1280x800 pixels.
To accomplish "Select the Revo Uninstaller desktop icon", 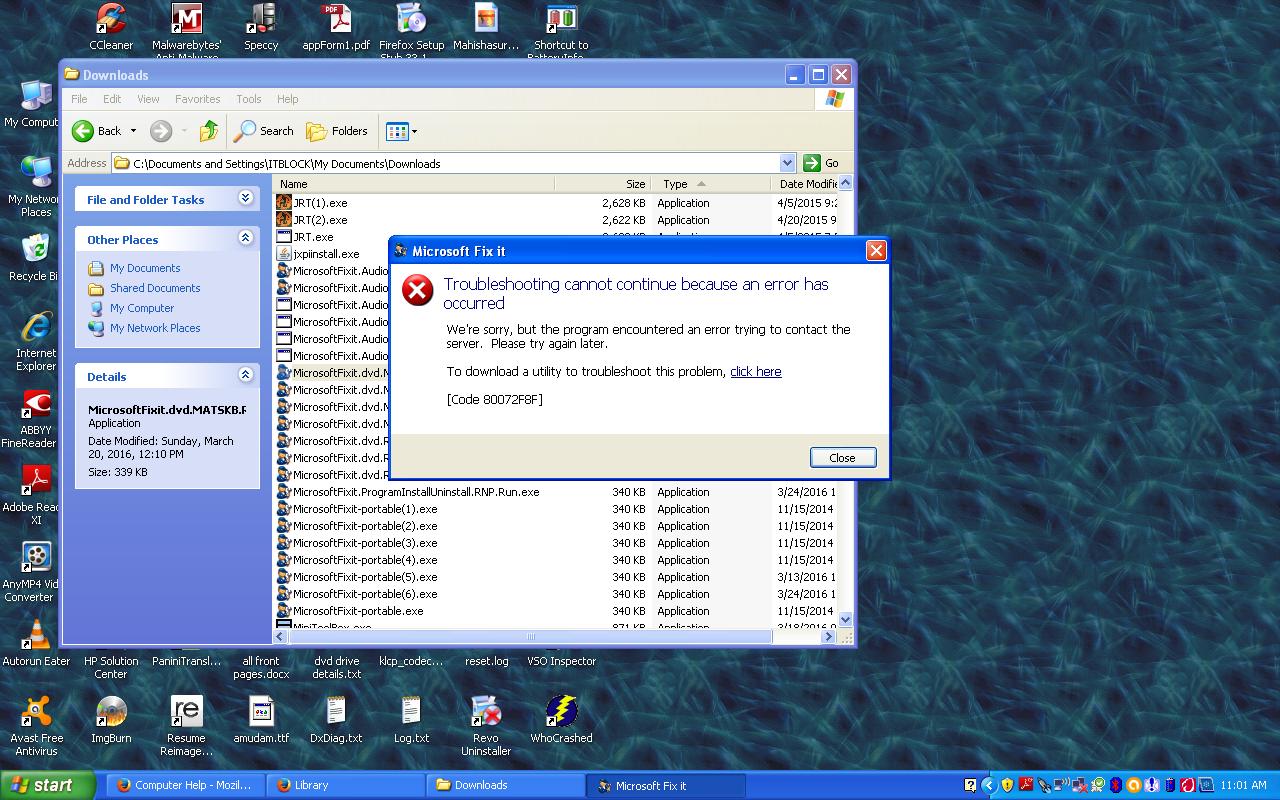I will (486, 713).
